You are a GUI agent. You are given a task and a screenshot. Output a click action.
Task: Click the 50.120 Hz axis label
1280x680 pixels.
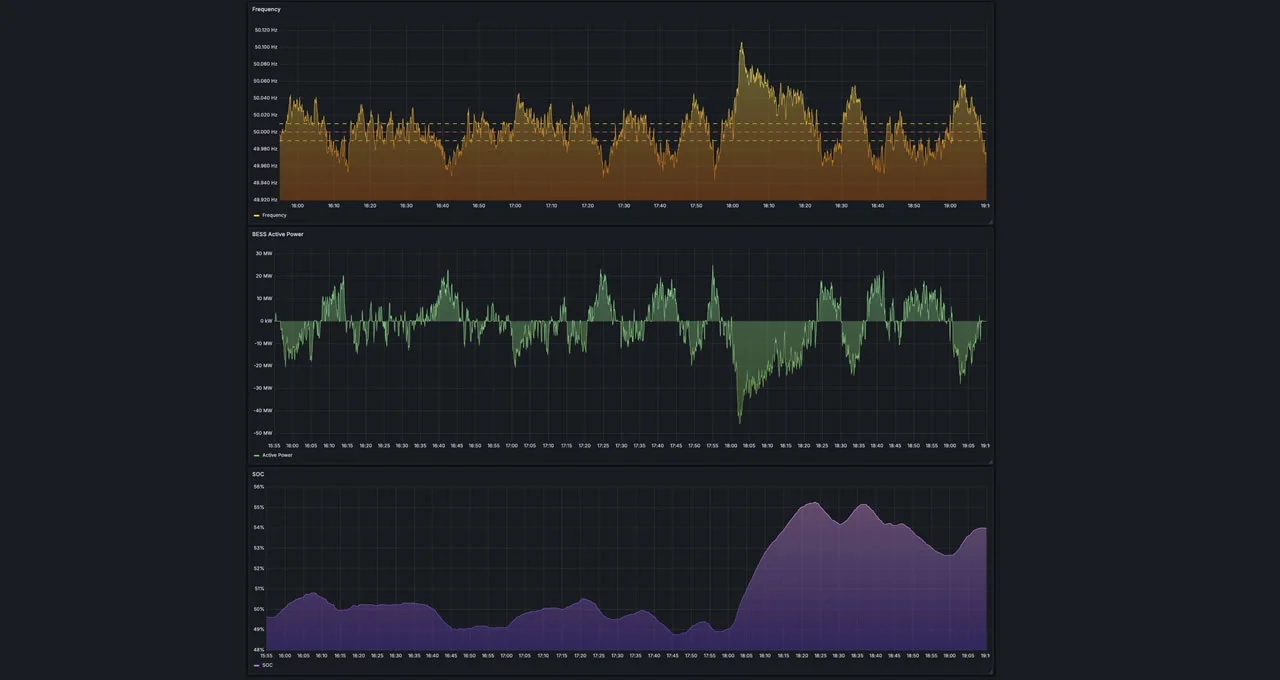tap(266, 30)
